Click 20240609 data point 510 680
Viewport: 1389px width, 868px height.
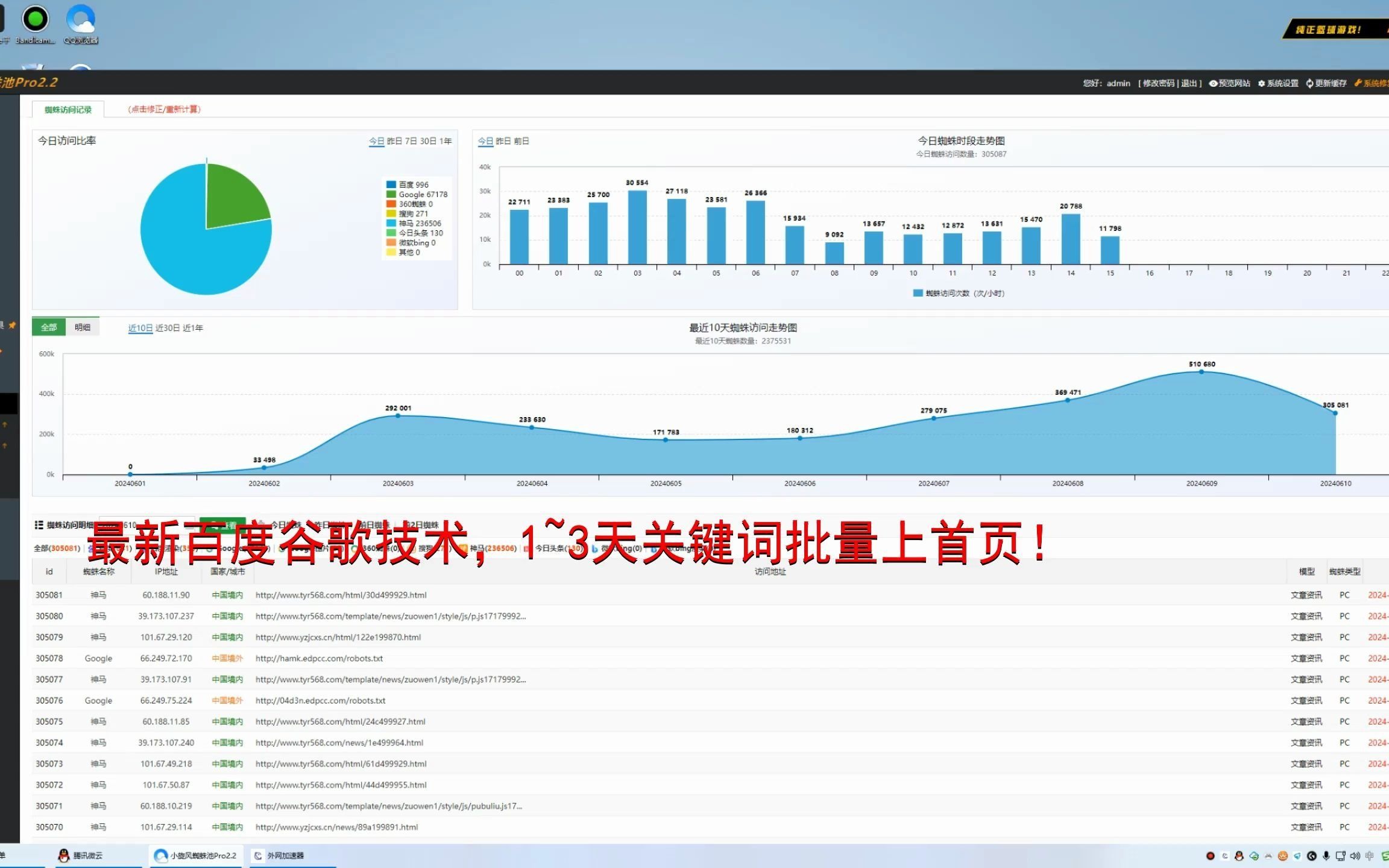(x=1202, y=372)
